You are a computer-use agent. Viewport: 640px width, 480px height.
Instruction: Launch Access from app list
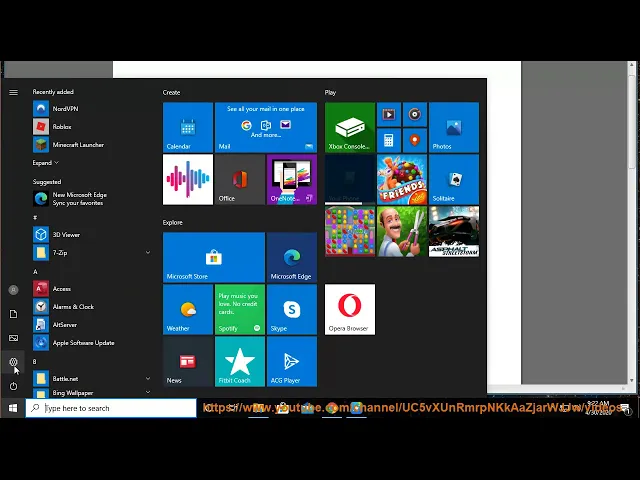pos(92,289)
